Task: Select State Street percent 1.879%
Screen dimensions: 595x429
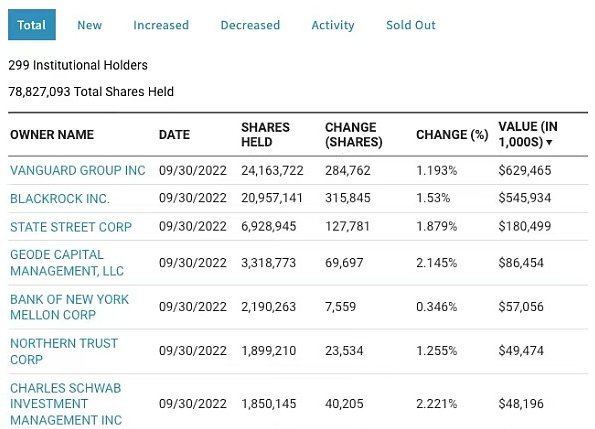Action: tap(436, 226)
